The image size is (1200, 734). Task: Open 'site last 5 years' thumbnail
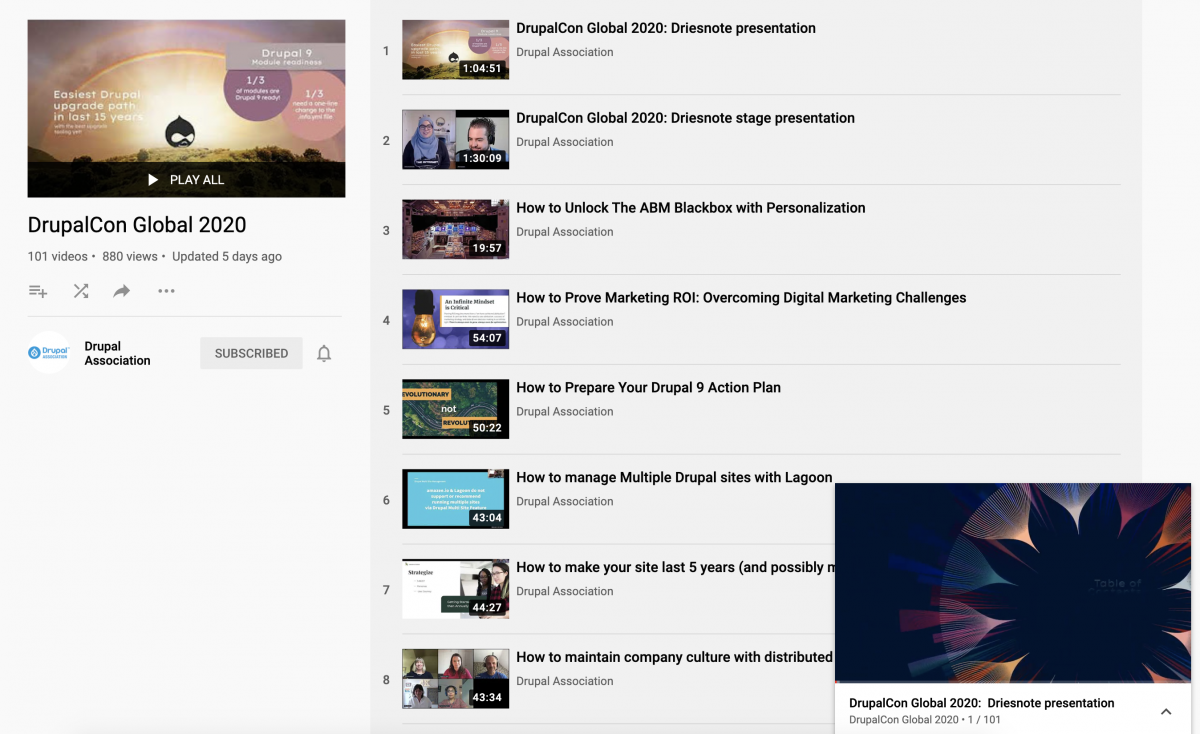(455, 589)
